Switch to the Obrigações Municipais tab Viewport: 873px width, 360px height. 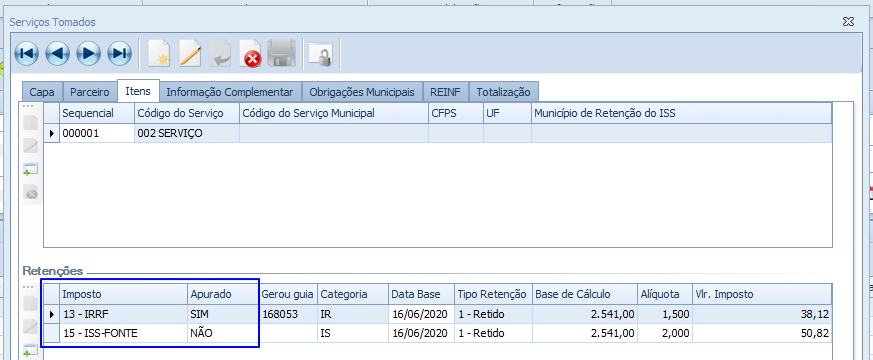tap(362, 92)
